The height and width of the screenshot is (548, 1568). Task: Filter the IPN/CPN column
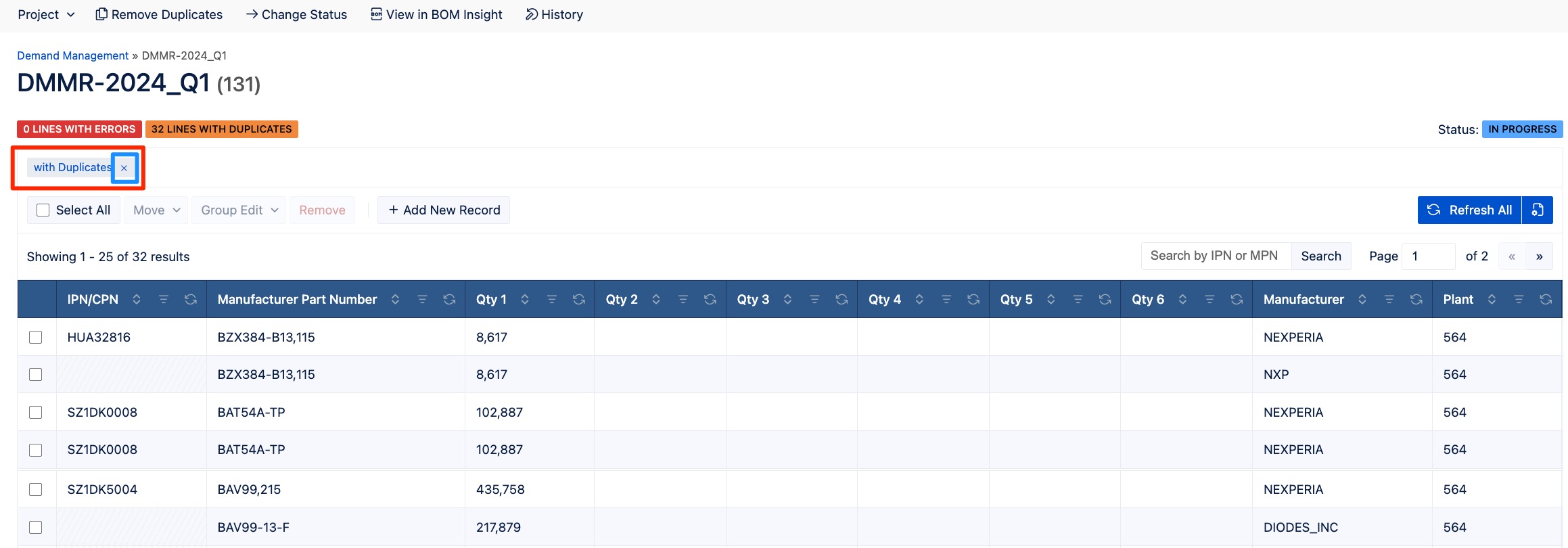(164, 299)
